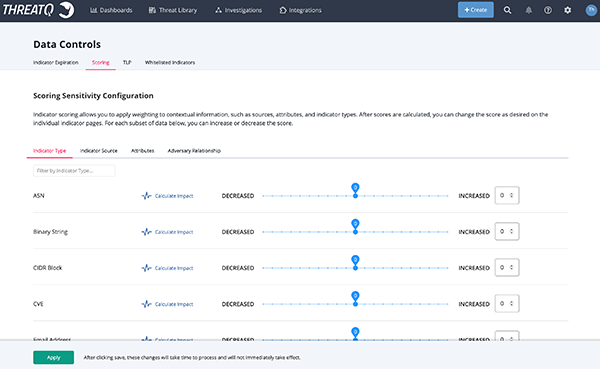
Task: Switch to the Indicator Expiration tab
Action: coord(56,62)
